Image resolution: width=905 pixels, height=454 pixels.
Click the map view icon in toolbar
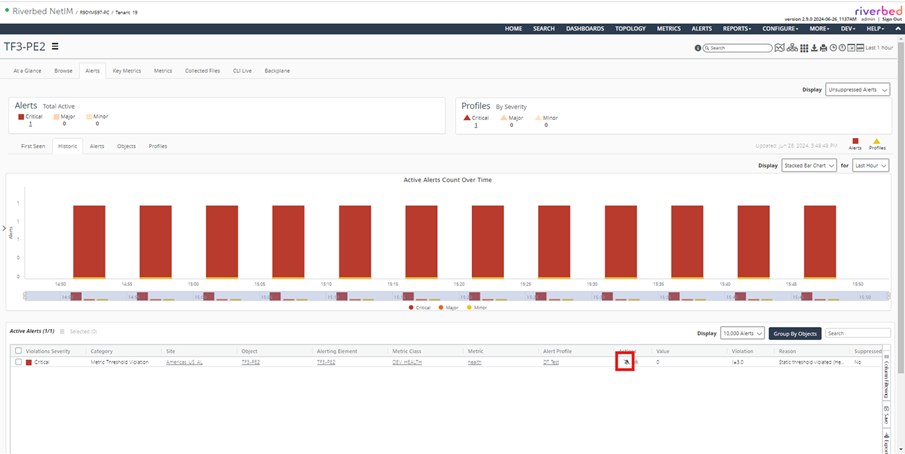coord(780,48)
